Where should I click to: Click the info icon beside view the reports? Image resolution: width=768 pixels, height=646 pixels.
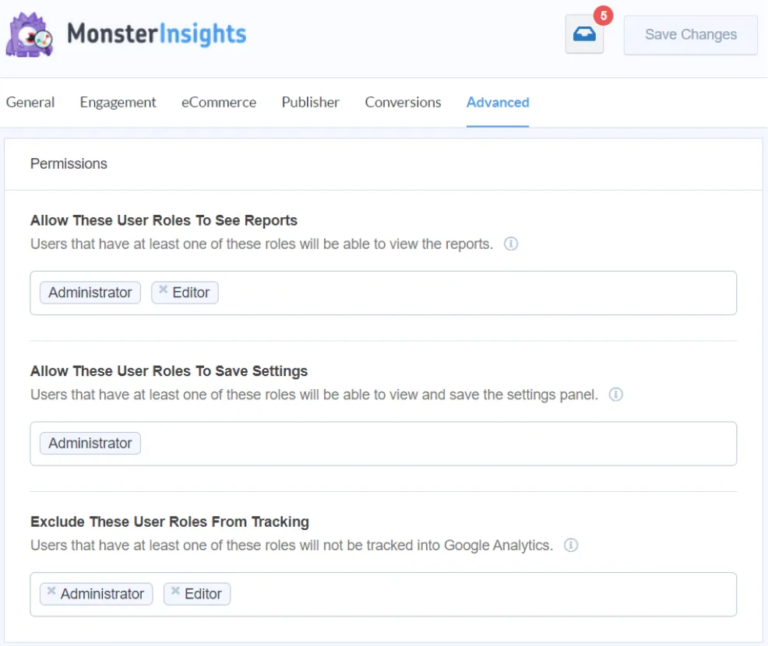point(511,244)
